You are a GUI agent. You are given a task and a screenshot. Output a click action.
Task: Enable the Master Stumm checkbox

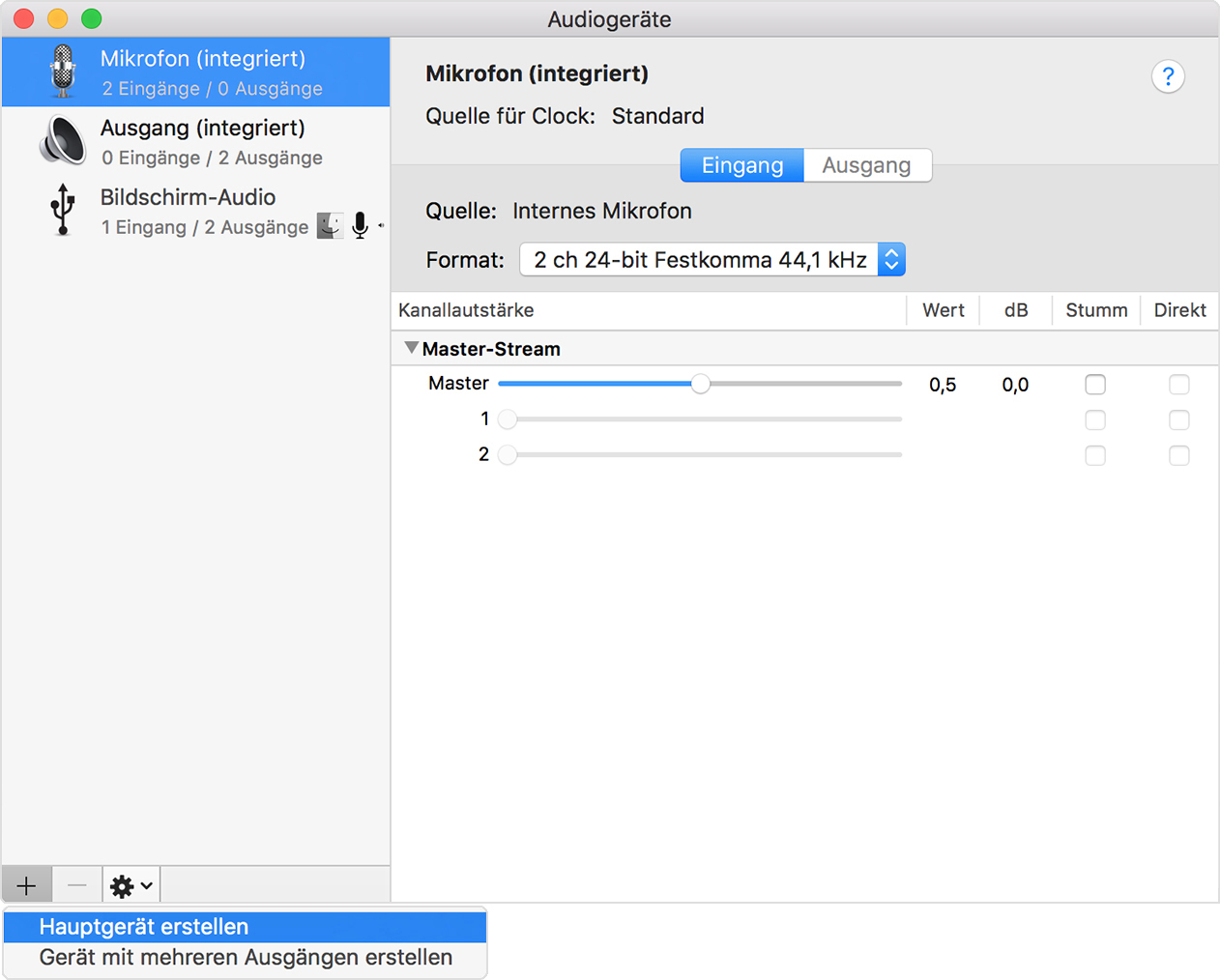click(1095, 385)
